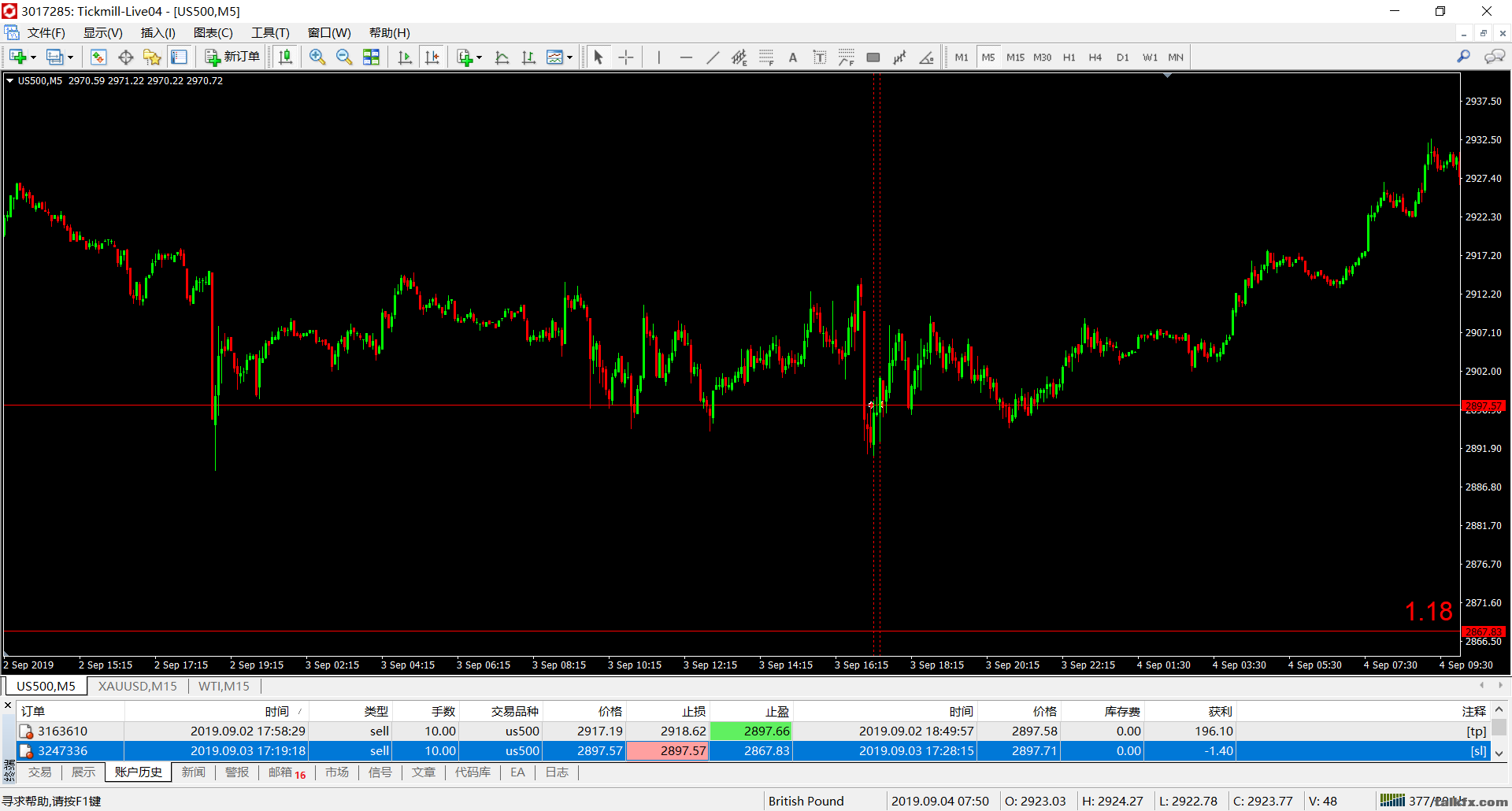Viewport: 1512px width, 811px height.
Task: Switch timeframe to W1
Action: (1150, 57)
